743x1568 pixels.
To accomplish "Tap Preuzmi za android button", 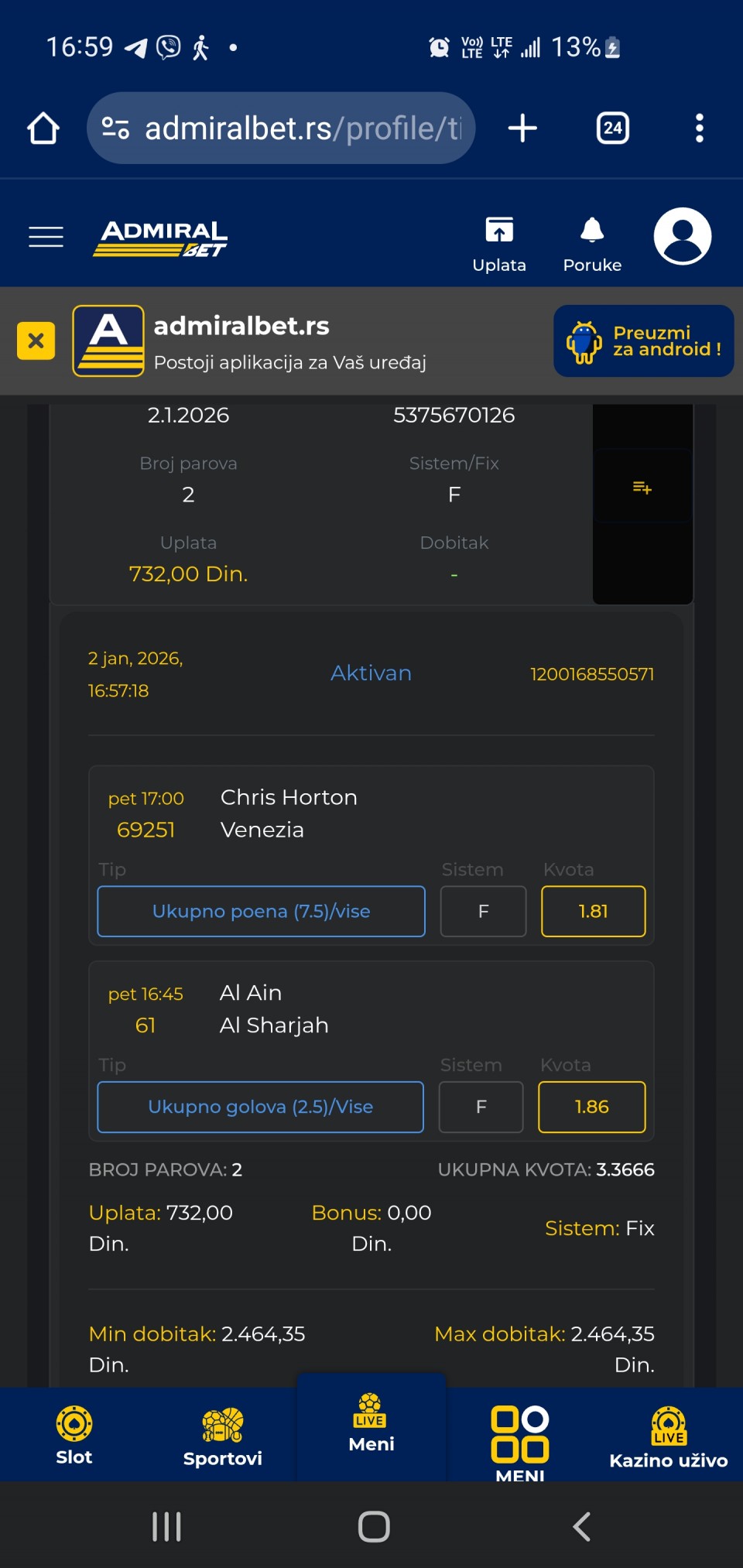I will pyautogui.click(x=643, y=341).
